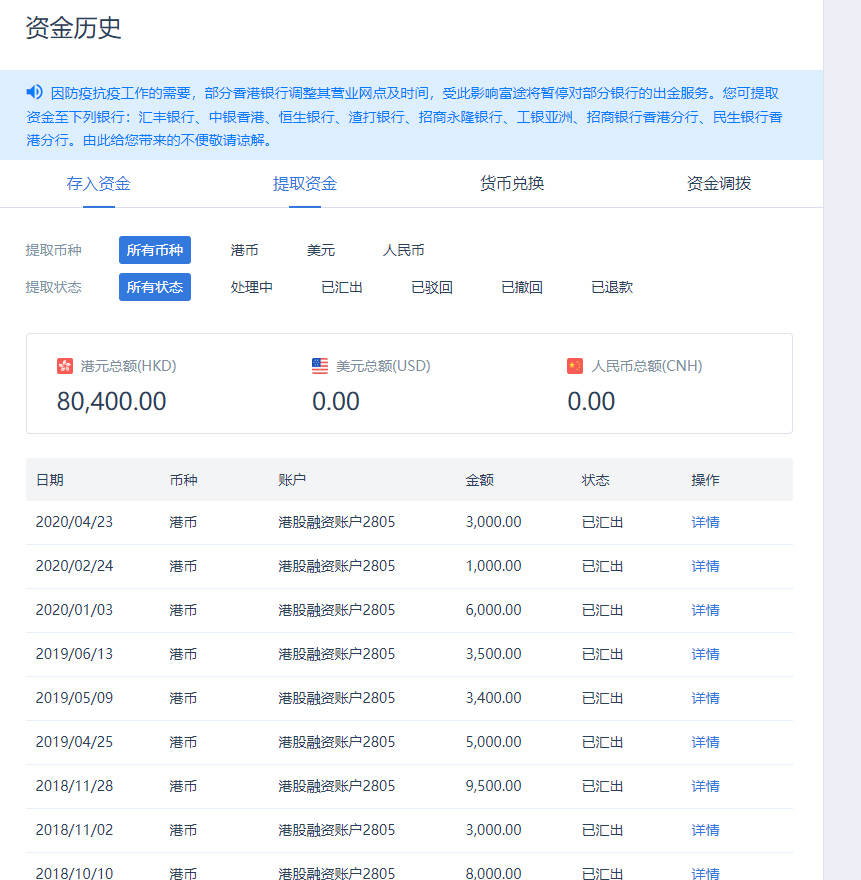861x880 pixels.
Task: Click the 金额 column header
Action: coord(479,480)
